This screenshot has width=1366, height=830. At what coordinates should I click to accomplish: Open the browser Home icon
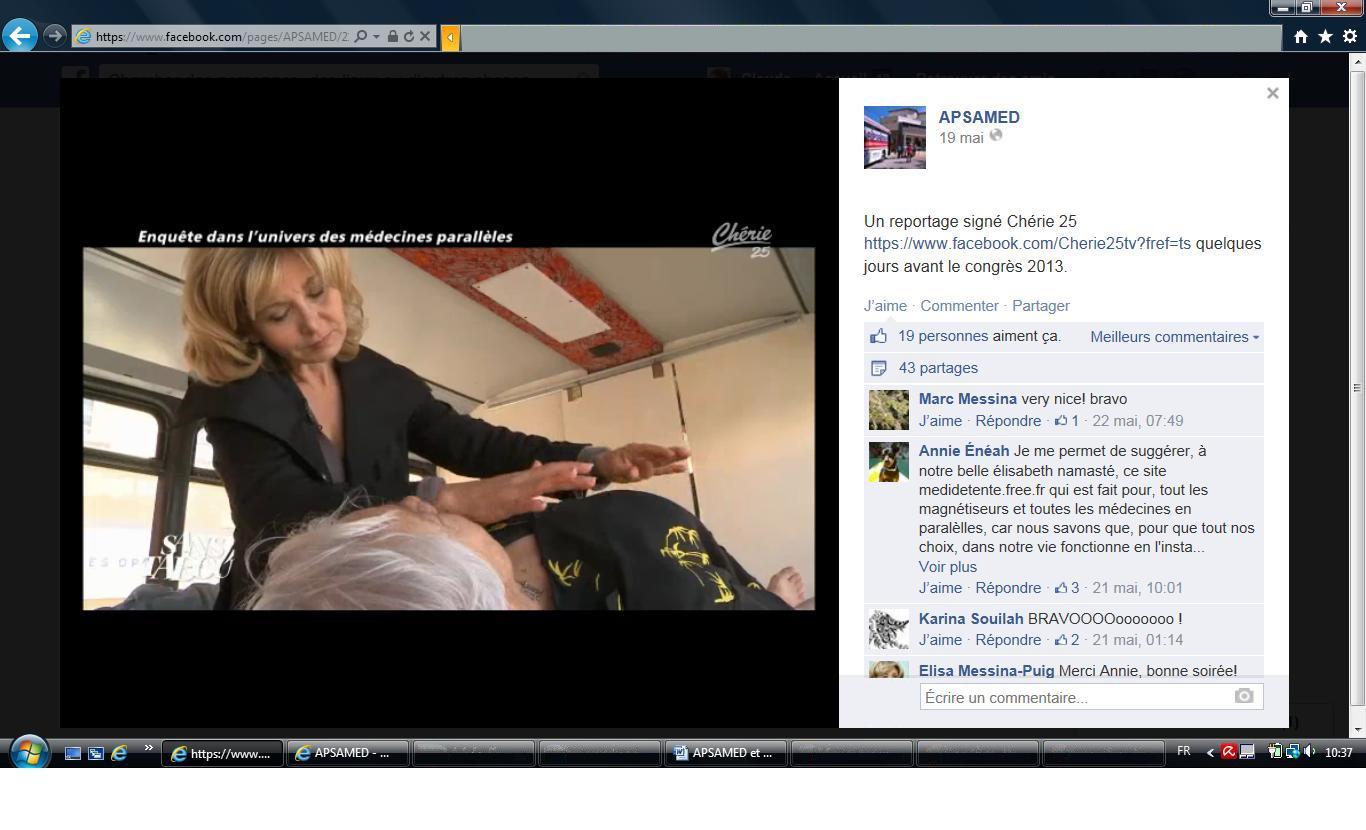coord(1300,37)
